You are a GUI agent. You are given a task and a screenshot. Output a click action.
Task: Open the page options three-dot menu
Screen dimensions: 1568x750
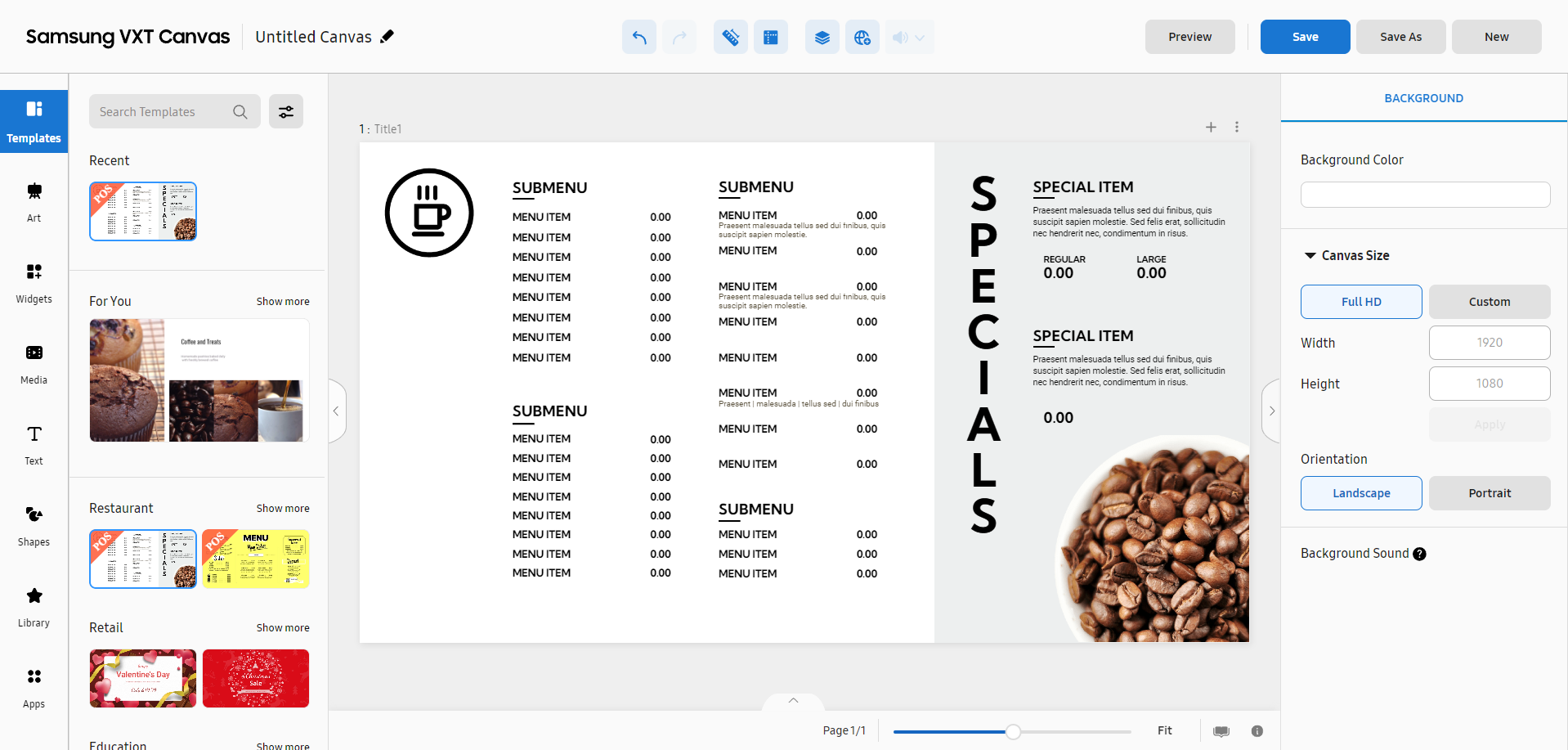coord(1237,127)
